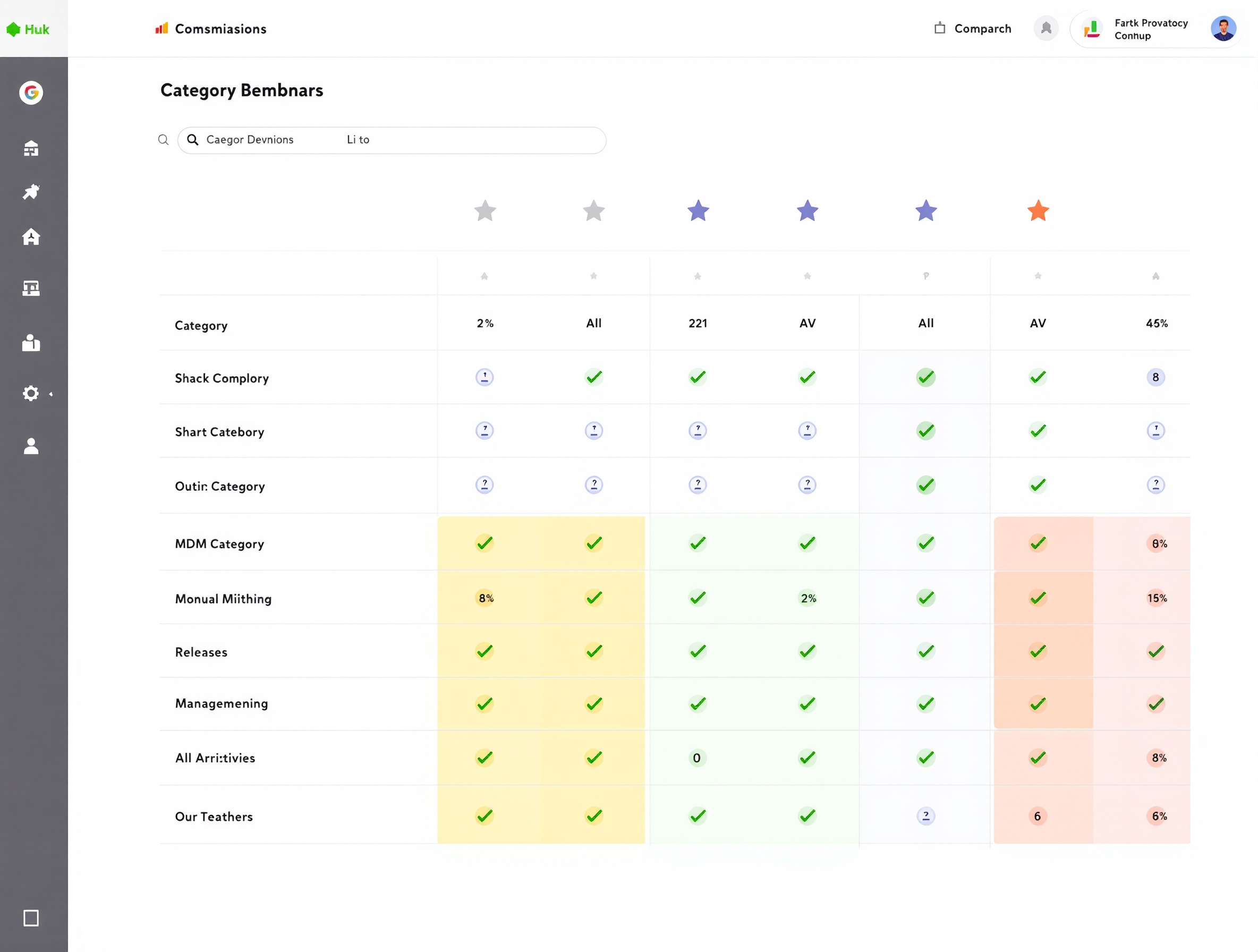Click the 15% badge in Monual Miithing row
The width and height of the screenshot is (1258, 952).
pos(1157,598)
